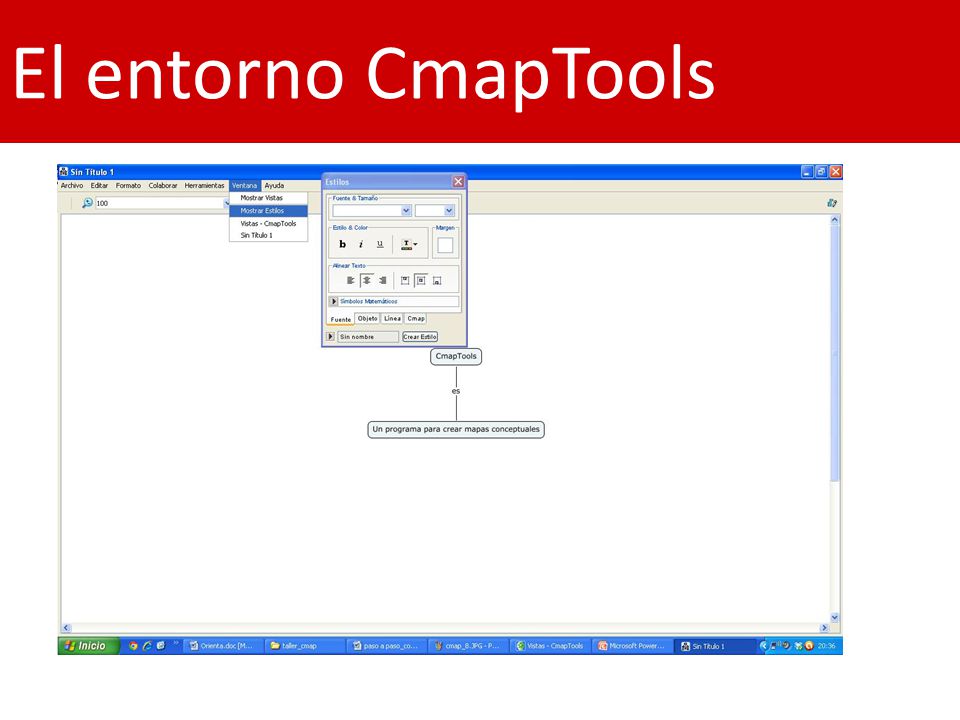Switch to Vistas - CmapTools taskbar button

550,646
